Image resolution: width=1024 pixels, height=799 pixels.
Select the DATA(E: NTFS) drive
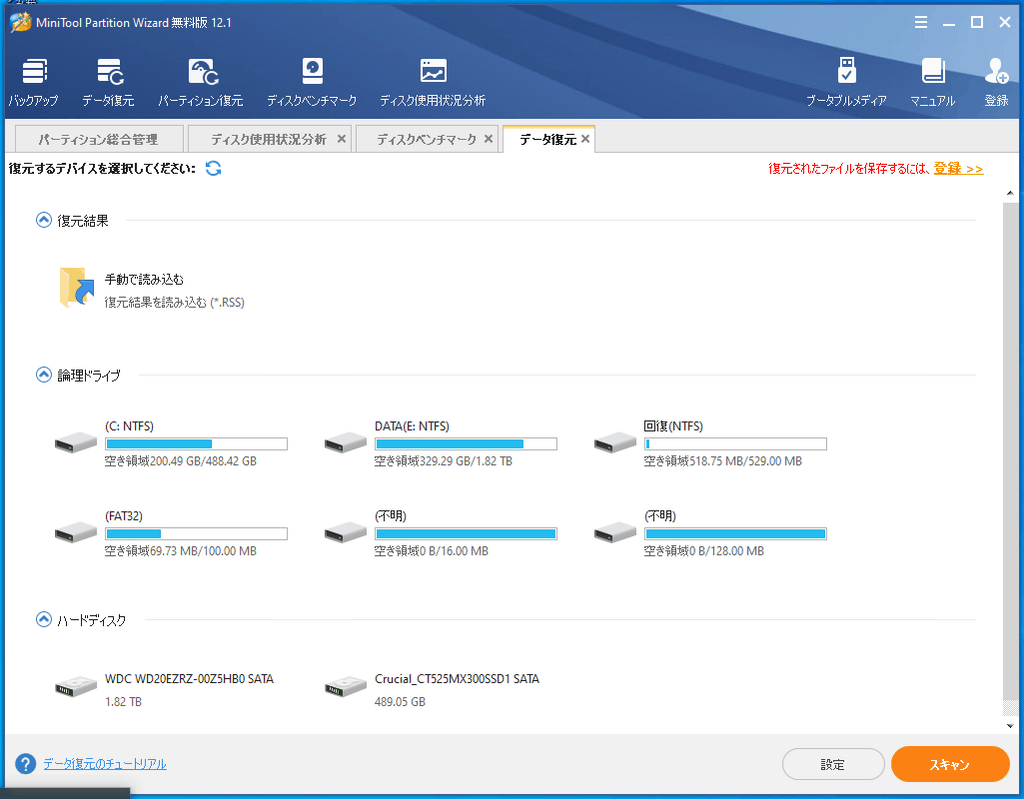click(x=440, y=443)
